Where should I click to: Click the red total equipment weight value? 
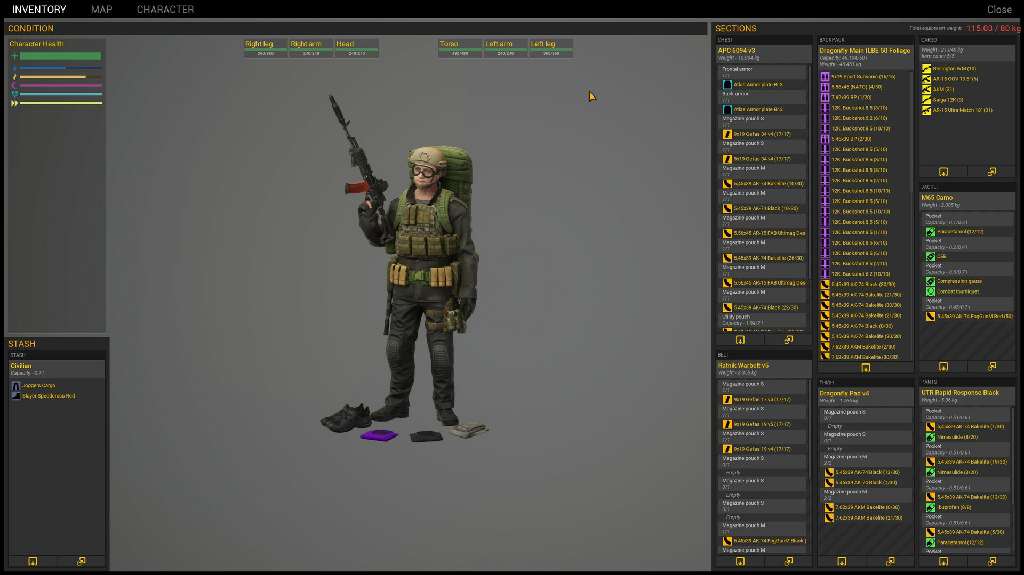(993, 28)
